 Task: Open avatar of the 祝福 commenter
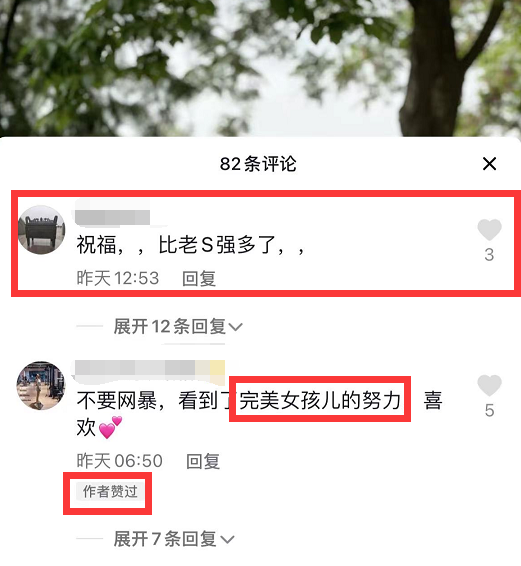42,230
